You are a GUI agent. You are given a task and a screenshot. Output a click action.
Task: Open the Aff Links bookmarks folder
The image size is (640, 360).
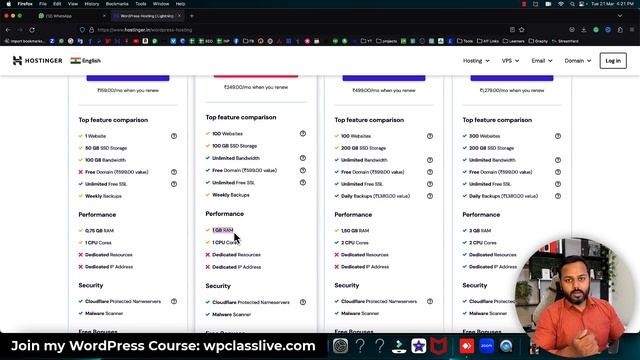(x=488, y=41)
